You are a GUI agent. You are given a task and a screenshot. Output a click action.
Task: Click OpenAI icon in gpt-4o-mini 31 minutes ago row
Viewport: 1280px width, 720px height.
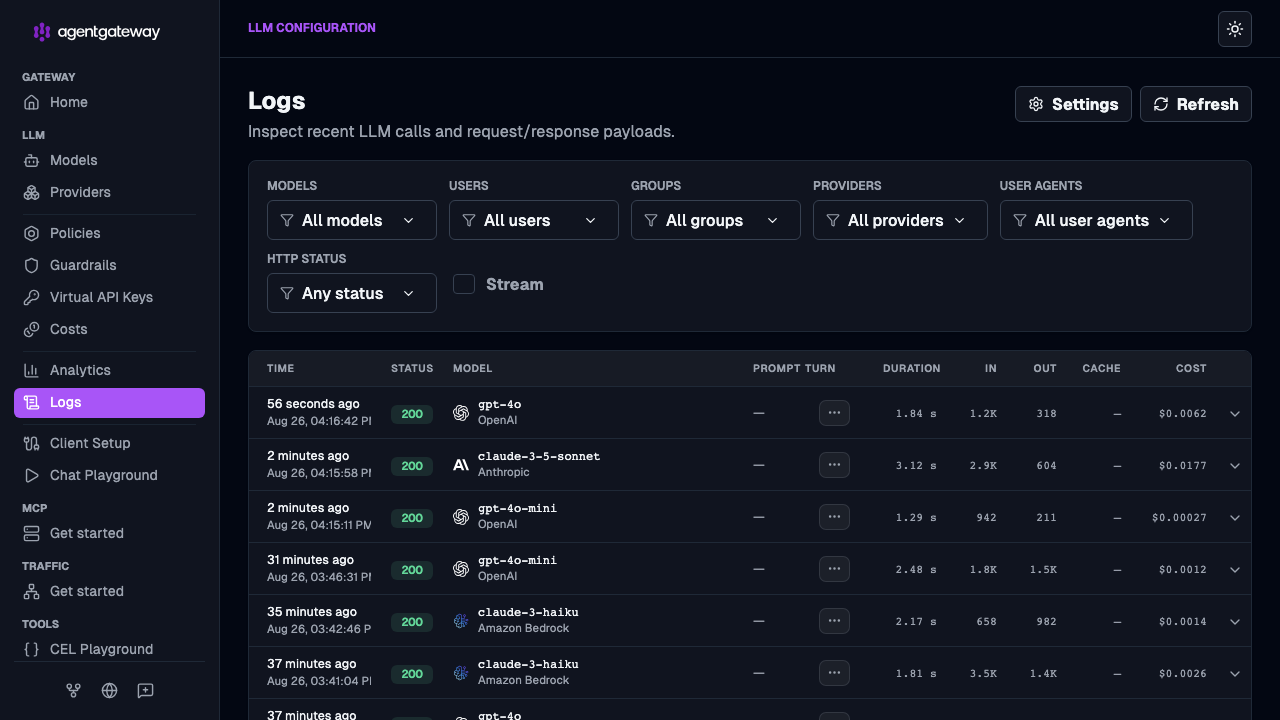[x=461, y=569]
